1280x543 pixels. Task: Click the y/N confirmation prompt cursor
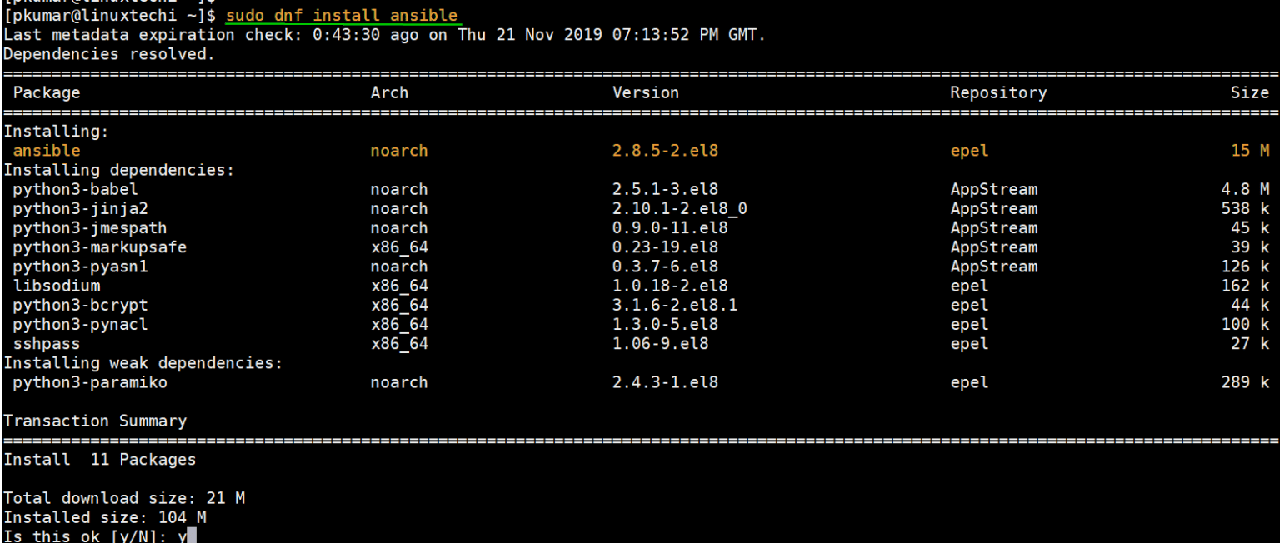[x=192, y=535]
